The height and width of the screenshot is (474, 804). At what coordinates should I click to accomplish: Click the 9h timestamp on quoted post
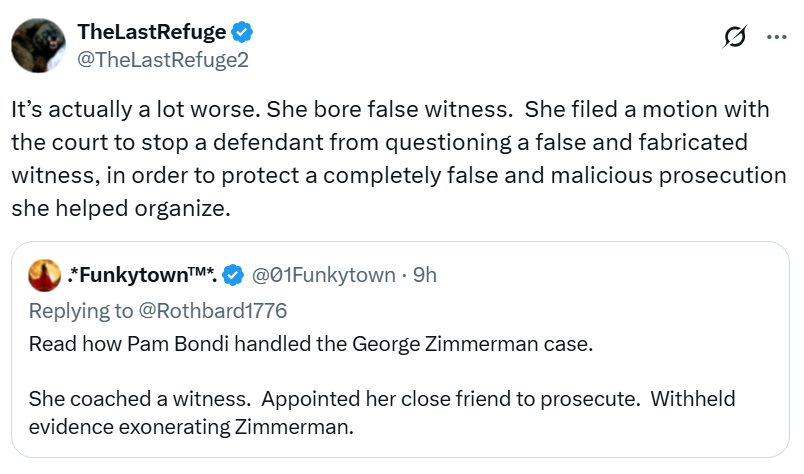pos(424,274)
